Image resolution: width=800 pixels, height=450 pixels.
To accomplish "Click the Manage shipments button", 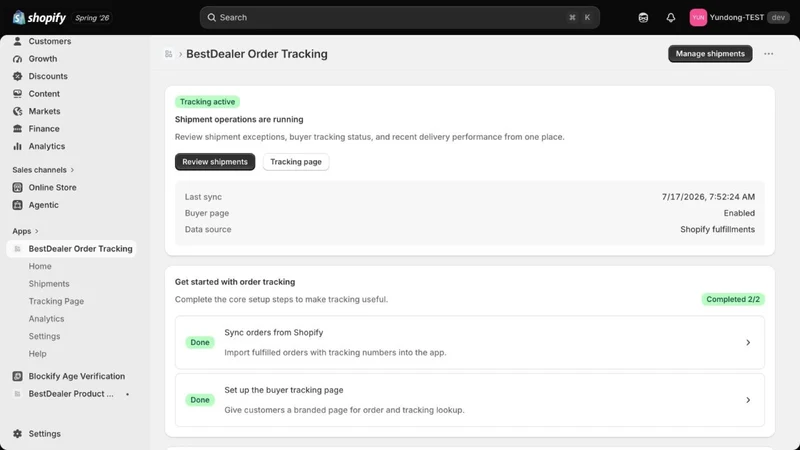I will [710, 54].
